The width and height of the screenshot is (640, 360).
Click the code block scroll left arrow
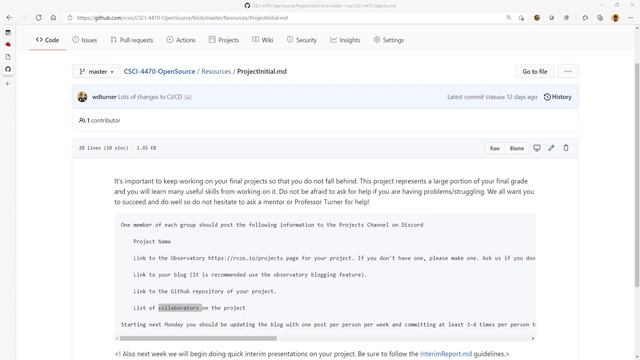pos(117,338)
